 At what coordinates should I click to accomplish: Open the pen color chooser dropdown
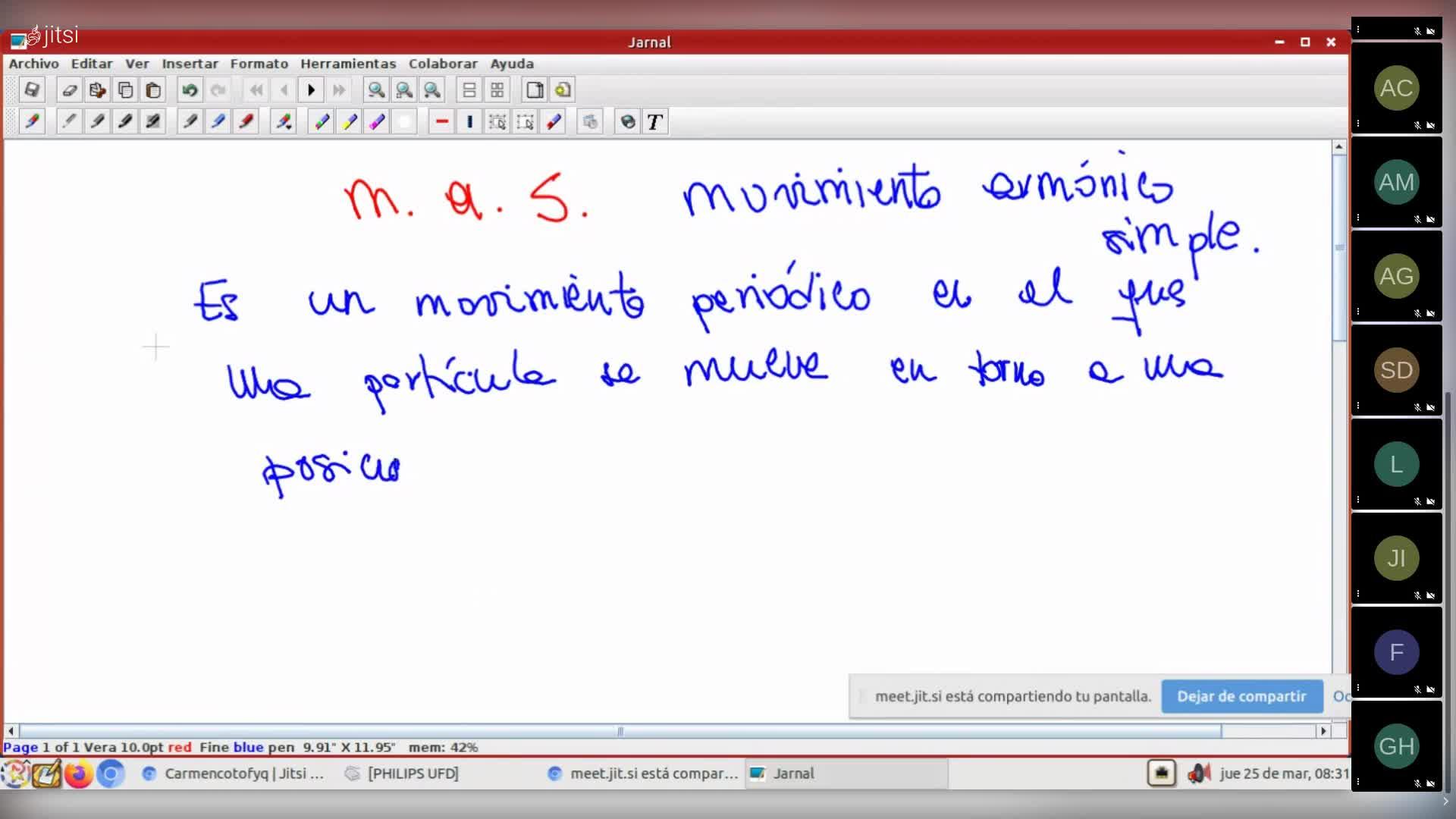coord(284,122)
